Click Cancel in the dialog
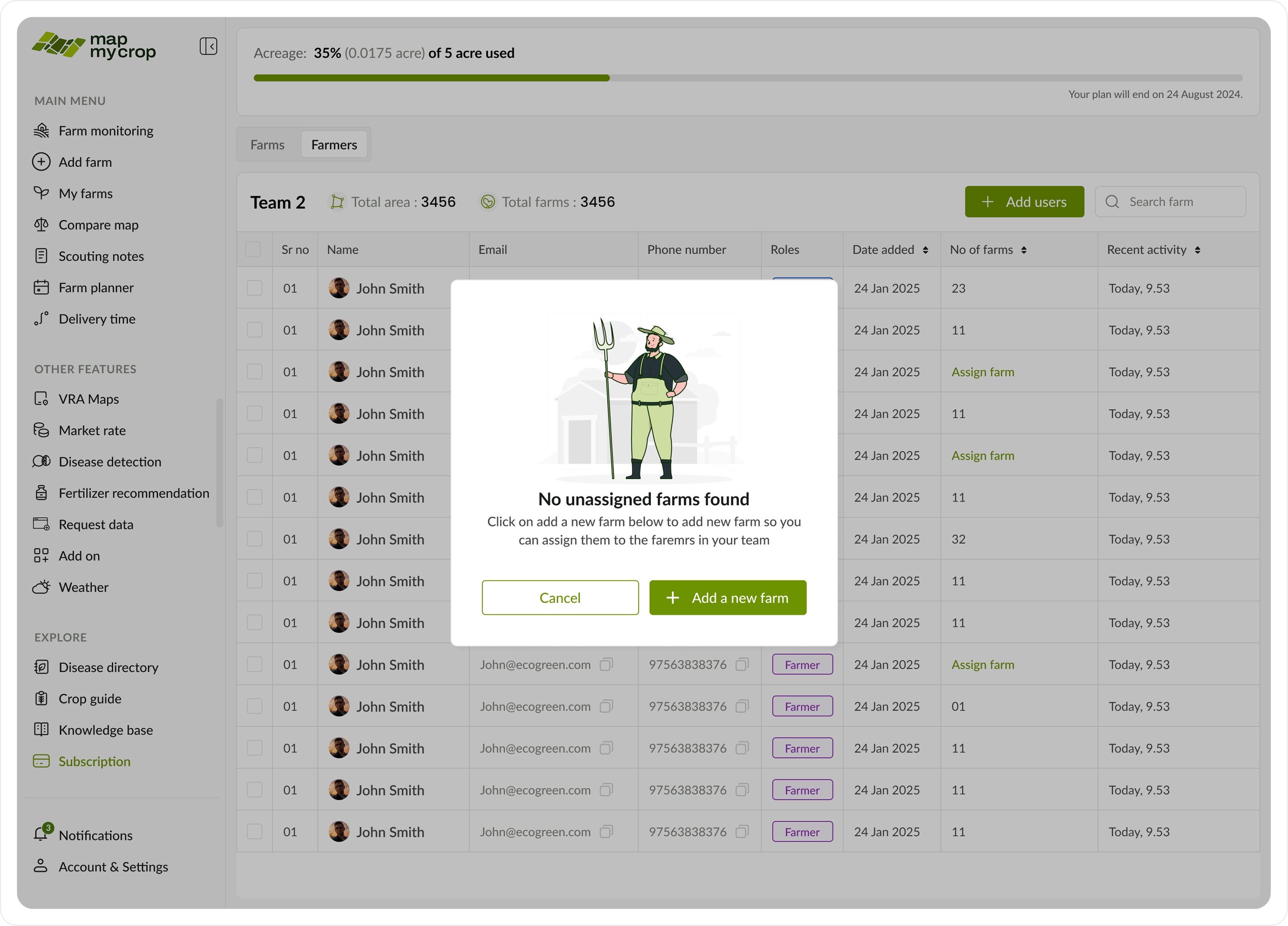 [560, 598]
